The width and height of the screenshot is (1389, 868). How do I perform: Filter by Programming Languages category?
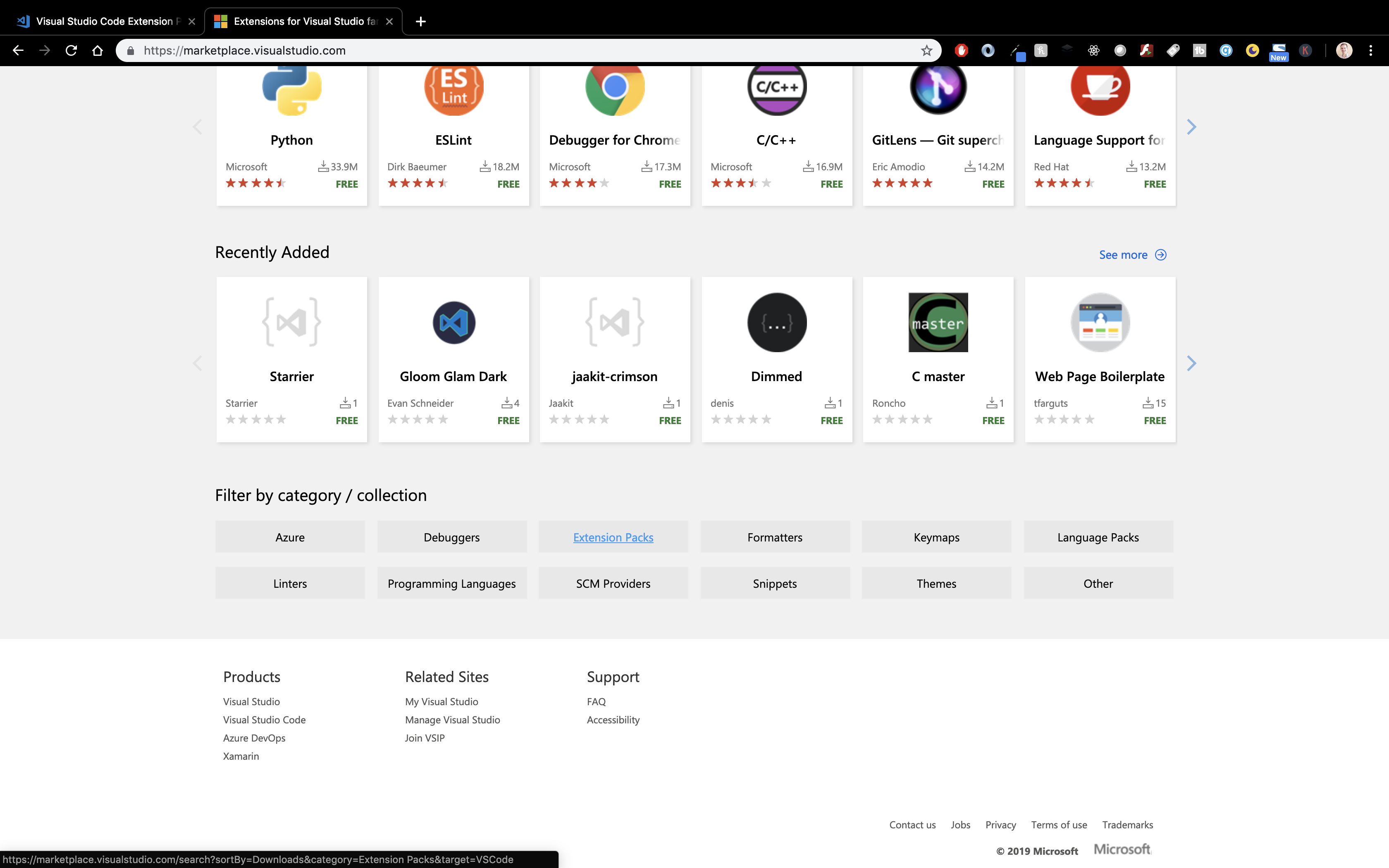tap(452, 583)
